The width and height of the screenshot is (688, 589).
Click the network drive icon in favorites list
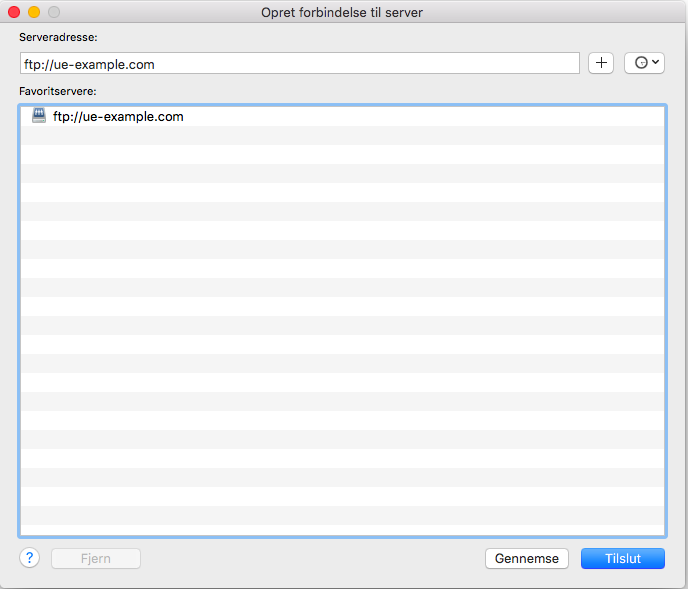[39, 116]
